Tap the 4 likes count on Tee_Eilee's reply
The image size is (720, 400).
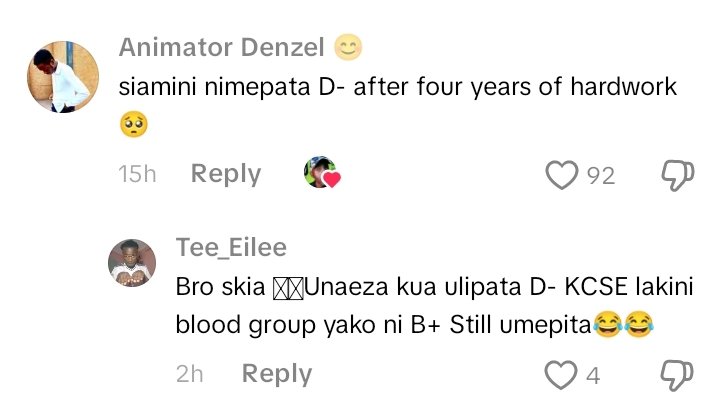tap(593, 376)
